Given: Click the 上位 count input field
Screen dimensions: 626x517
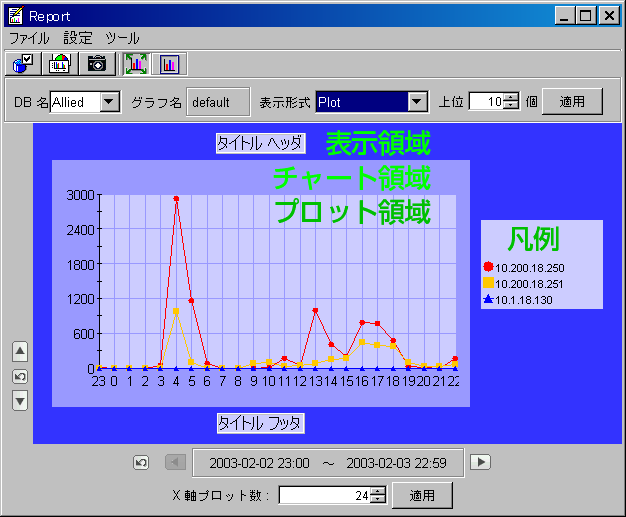Looking at the screenshot, I should tap(486, 101).
